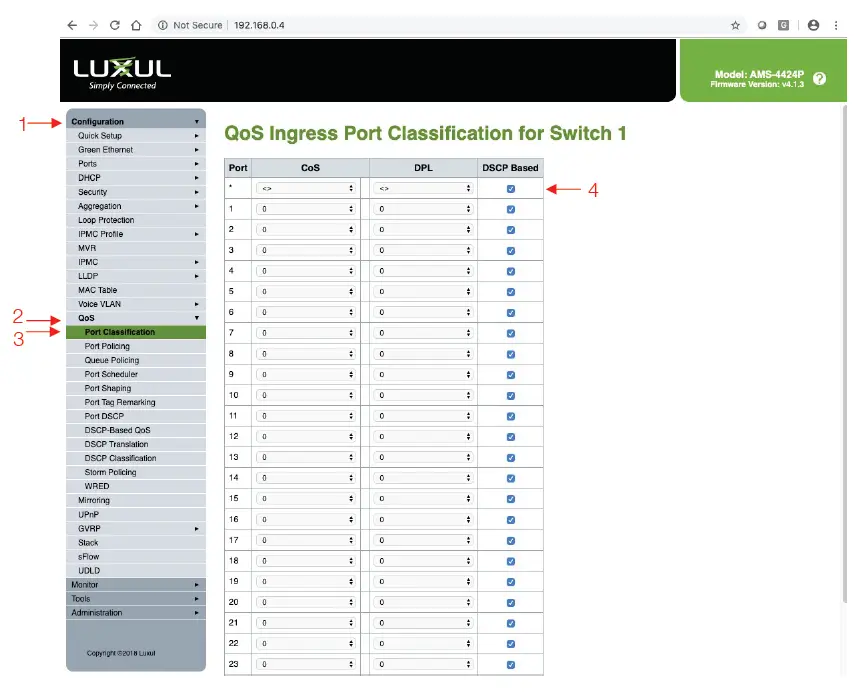The height and width of the screenshot is (693, 860).
Task: Disable DSCP Based for port 10
Action: click(511, 395)
